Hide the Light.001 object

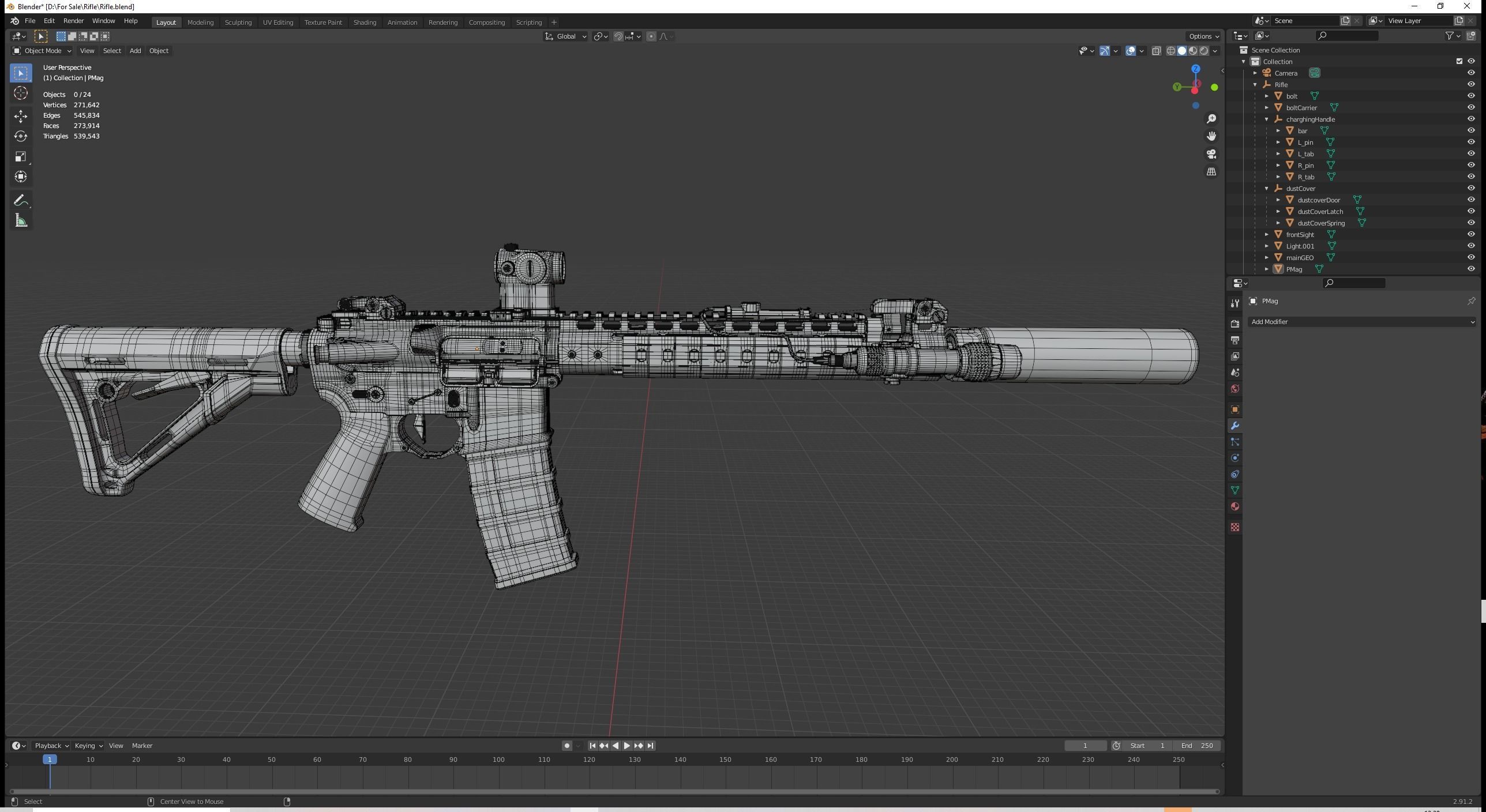click(x=1471, y=246)
